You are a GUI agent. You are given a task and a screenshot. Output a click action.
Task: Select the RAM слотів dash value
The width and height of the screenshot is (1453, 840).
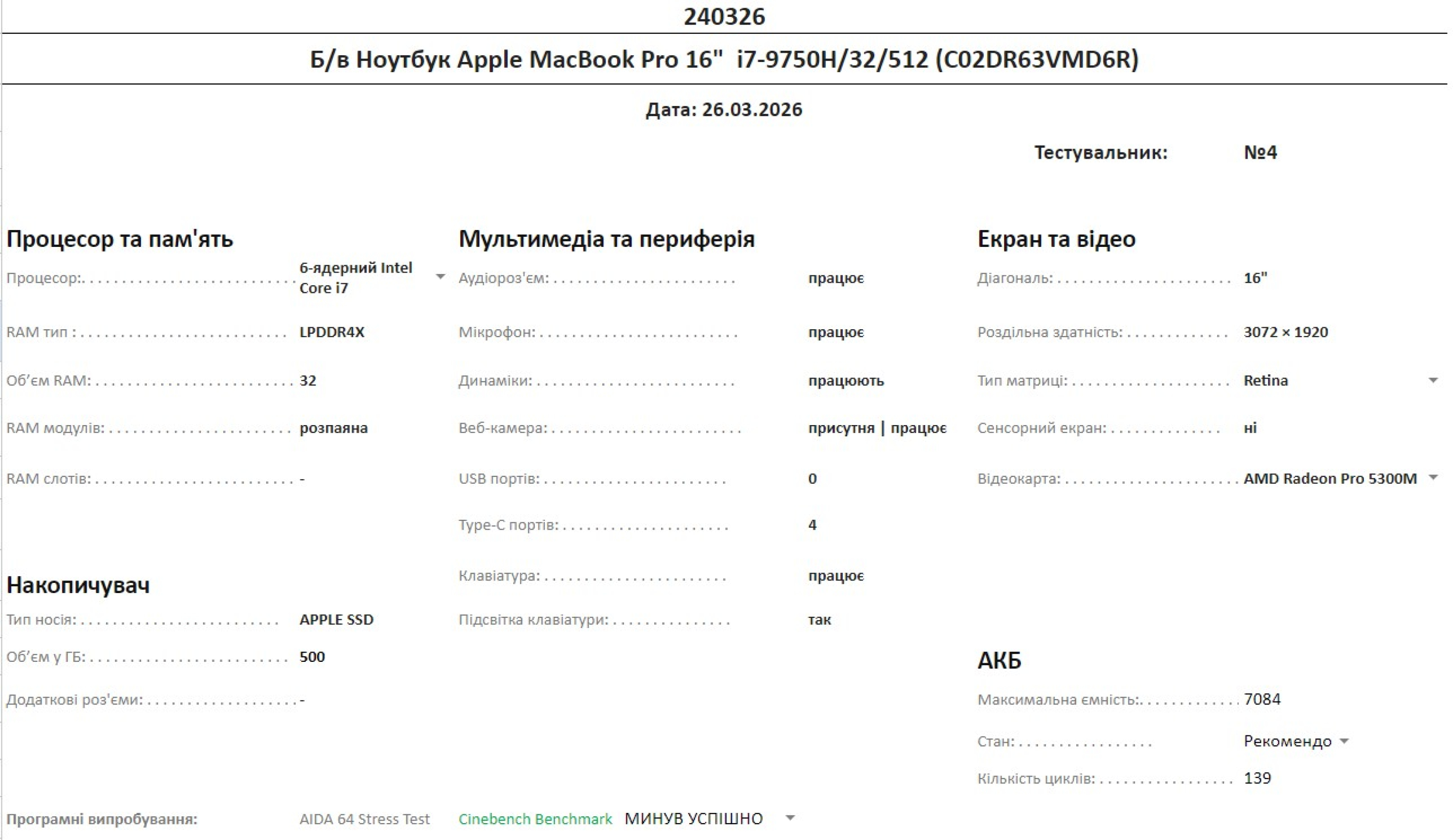pos(302,479)
